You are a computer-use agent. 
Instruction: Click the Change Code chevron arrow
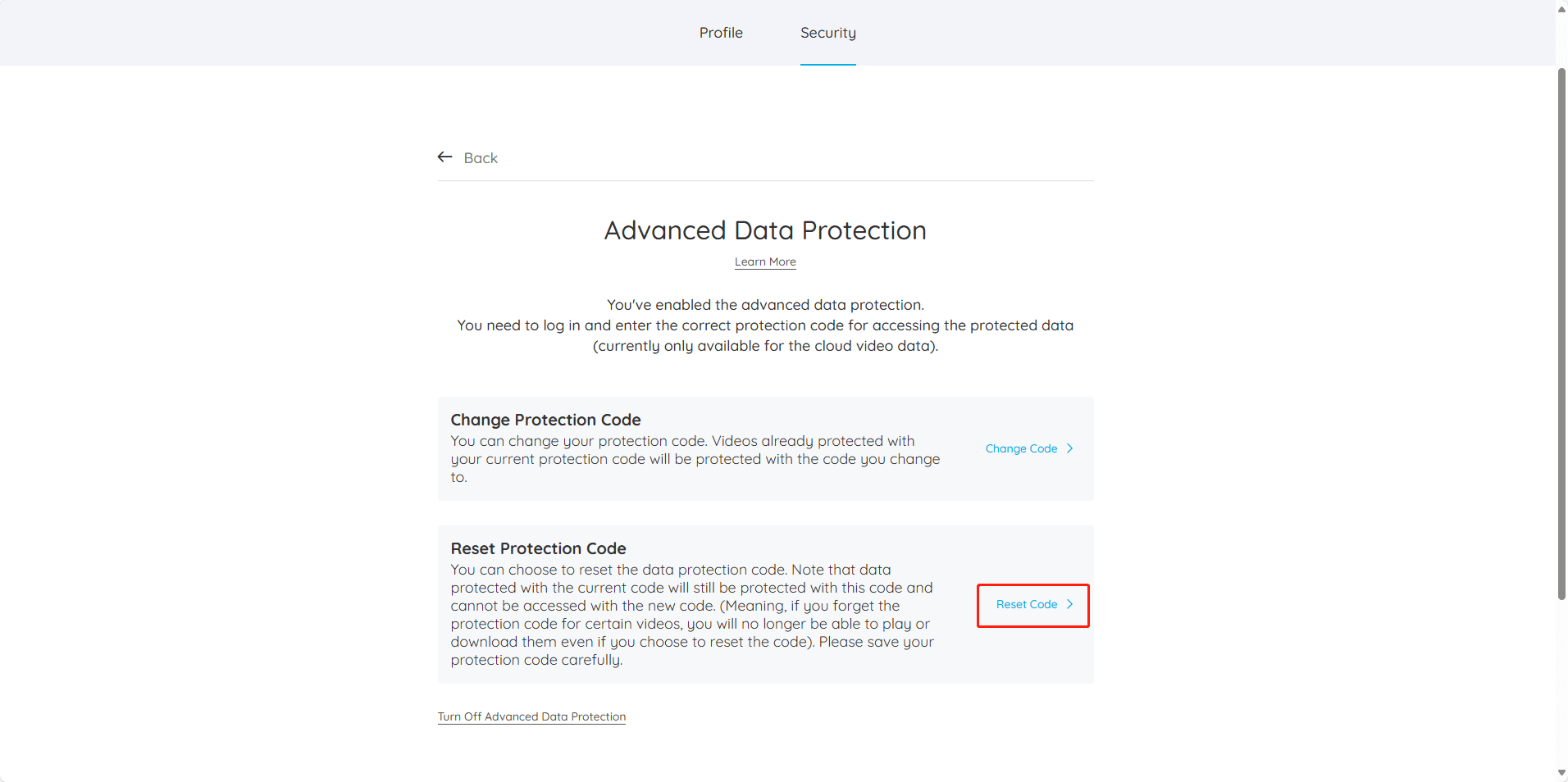tap(1070, 448)
